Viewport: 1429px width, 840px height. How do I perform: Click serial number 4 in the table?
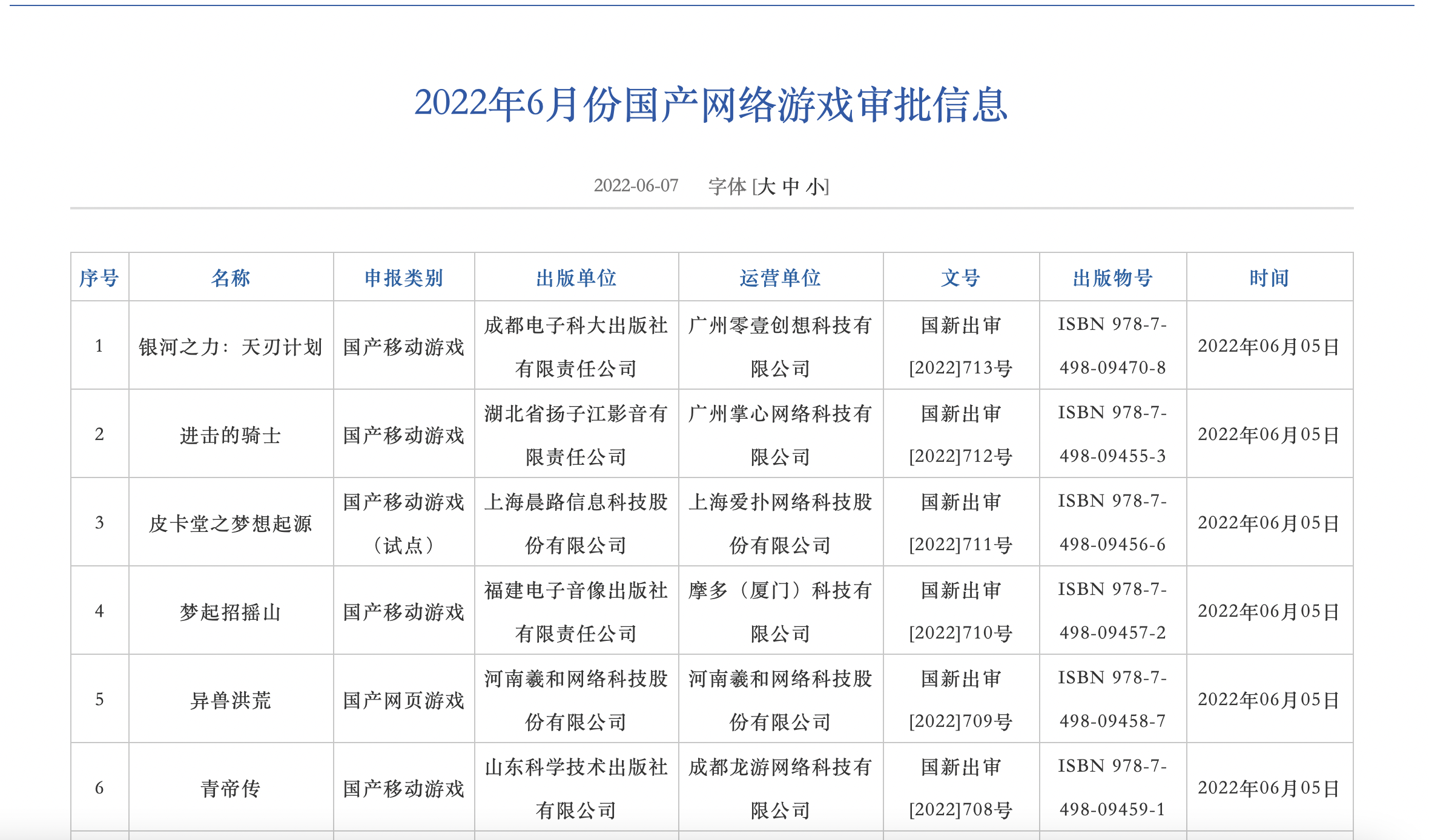[99, 611]
